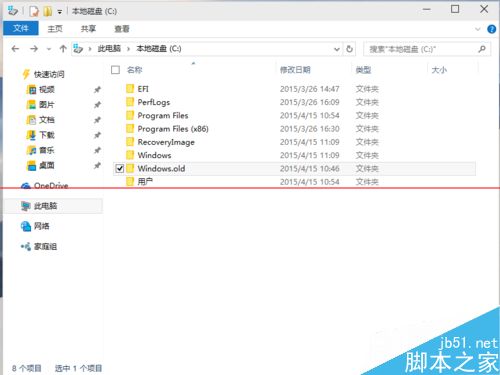Click the pin icon next to 图片
Image resolution: width=500 pixels, height=375 pixels.
pyautogui.click(x=97, y=105)
